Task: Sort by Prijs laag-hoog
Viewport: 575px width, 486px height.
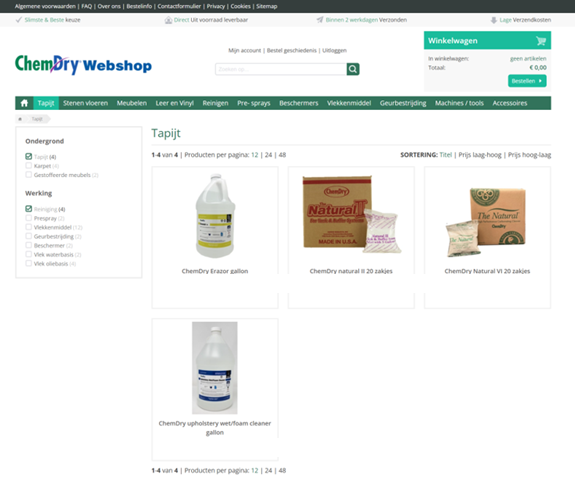Action: 480,155
